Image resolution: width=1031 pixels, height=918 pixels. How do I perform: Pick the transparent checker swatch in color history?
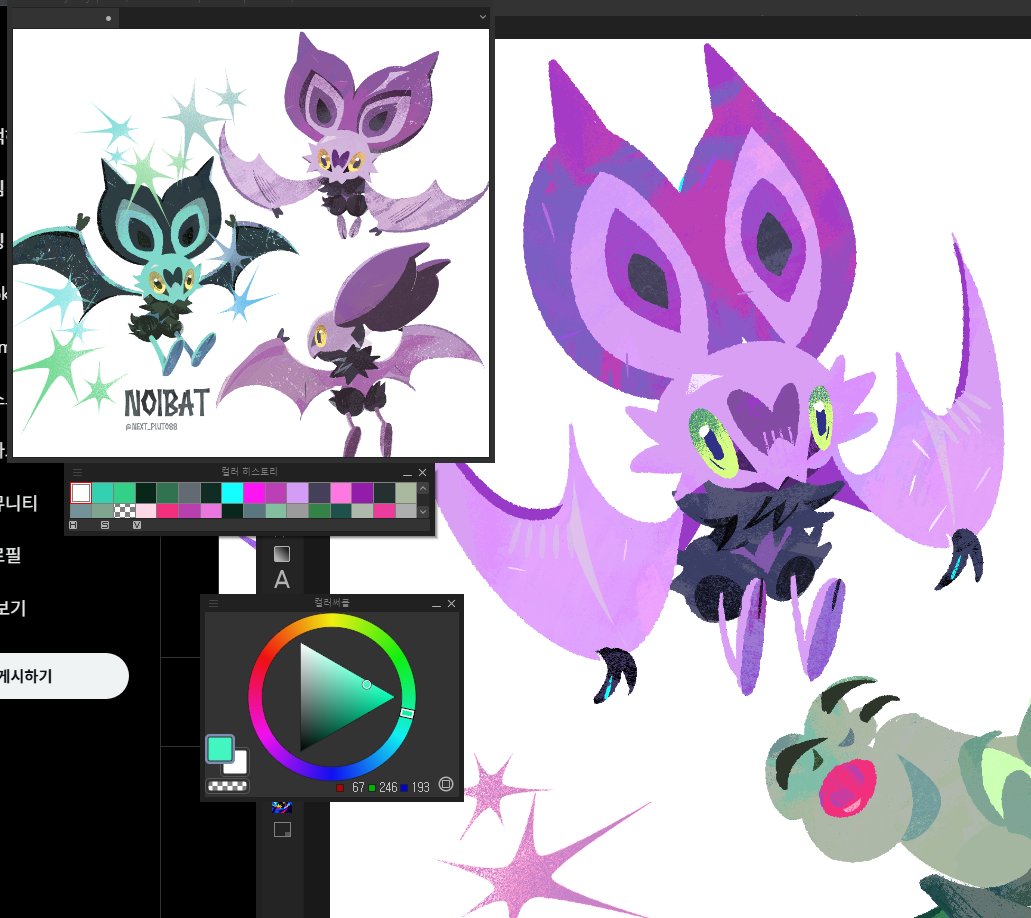coord(124,511)
